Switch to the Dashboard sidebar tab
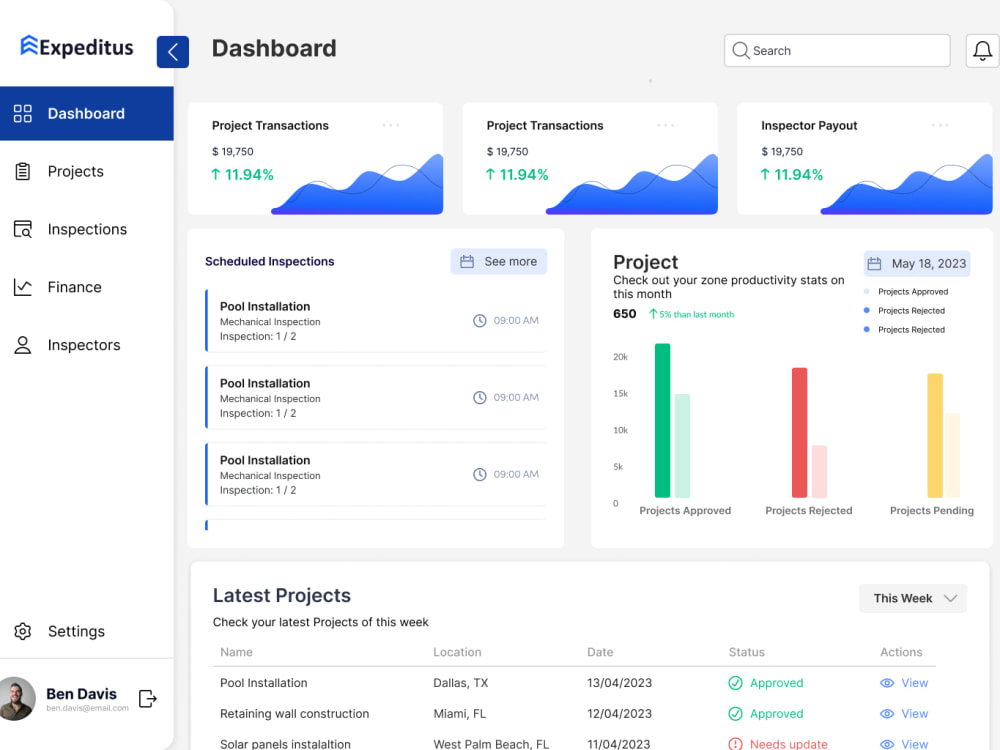The image size is (1000, 750). point(86,113)
